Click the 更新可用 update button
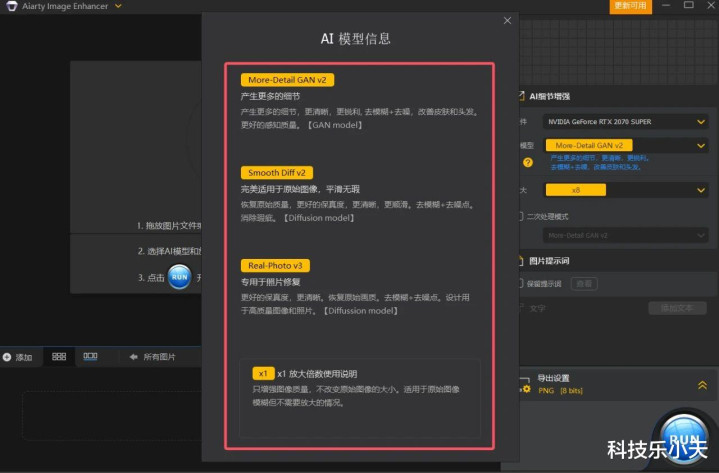719x473 pixels. tap(631, 6)
